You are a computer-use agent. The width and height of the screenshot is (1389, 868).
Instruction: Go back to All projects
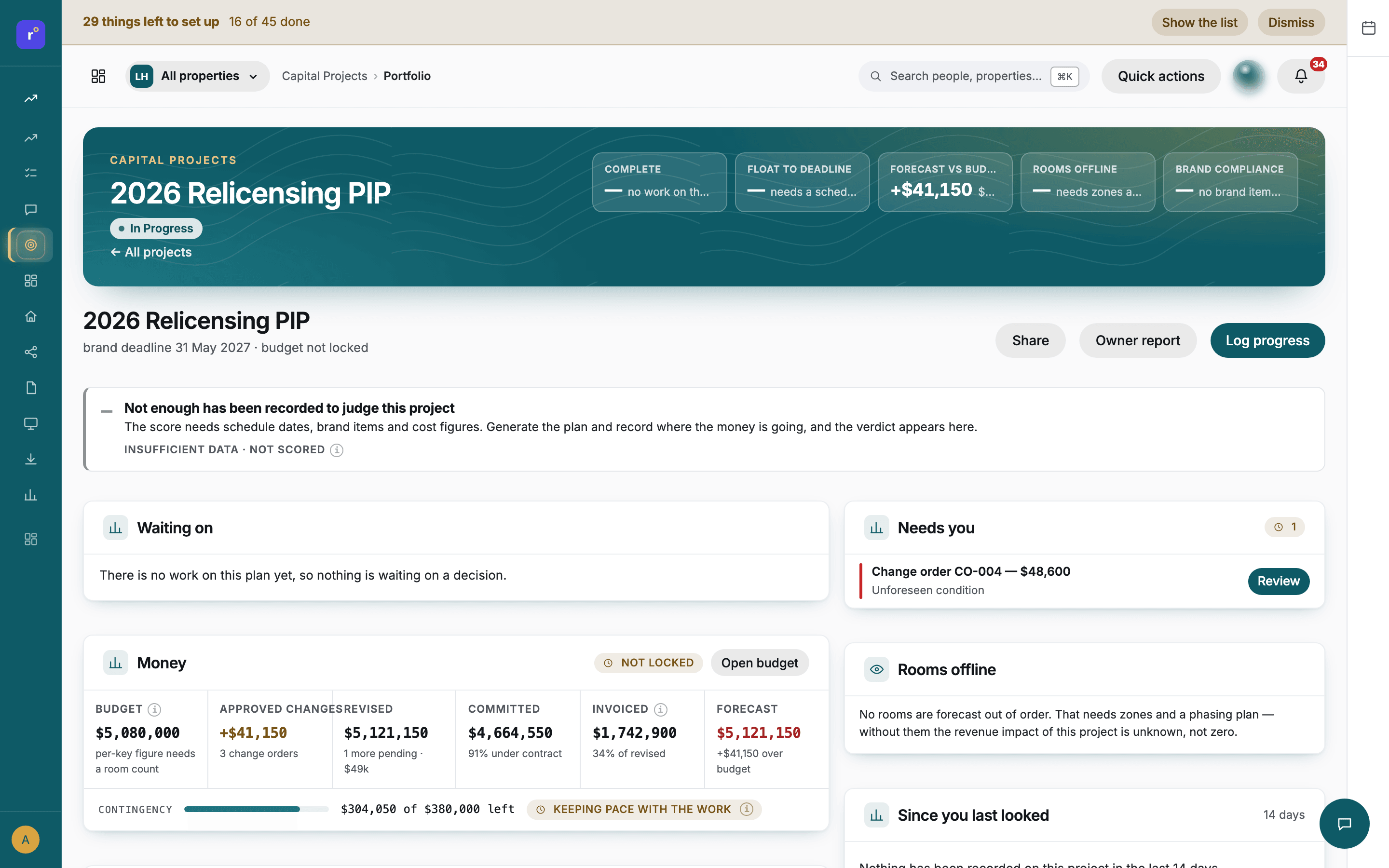(151, 252)
